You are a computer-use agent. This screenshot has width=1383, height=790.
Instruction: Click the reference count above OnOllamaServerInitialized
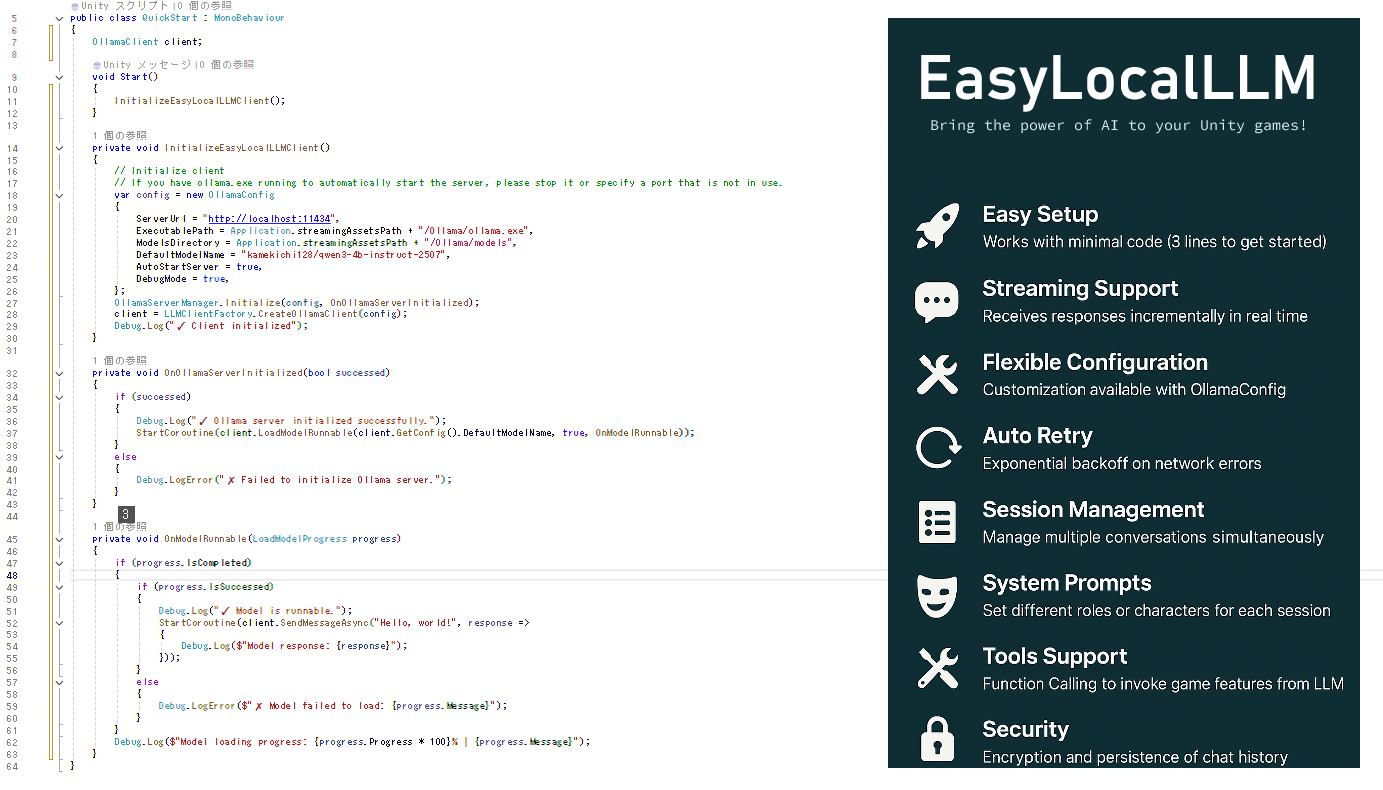pyautogui.click(x=119, y=361)
